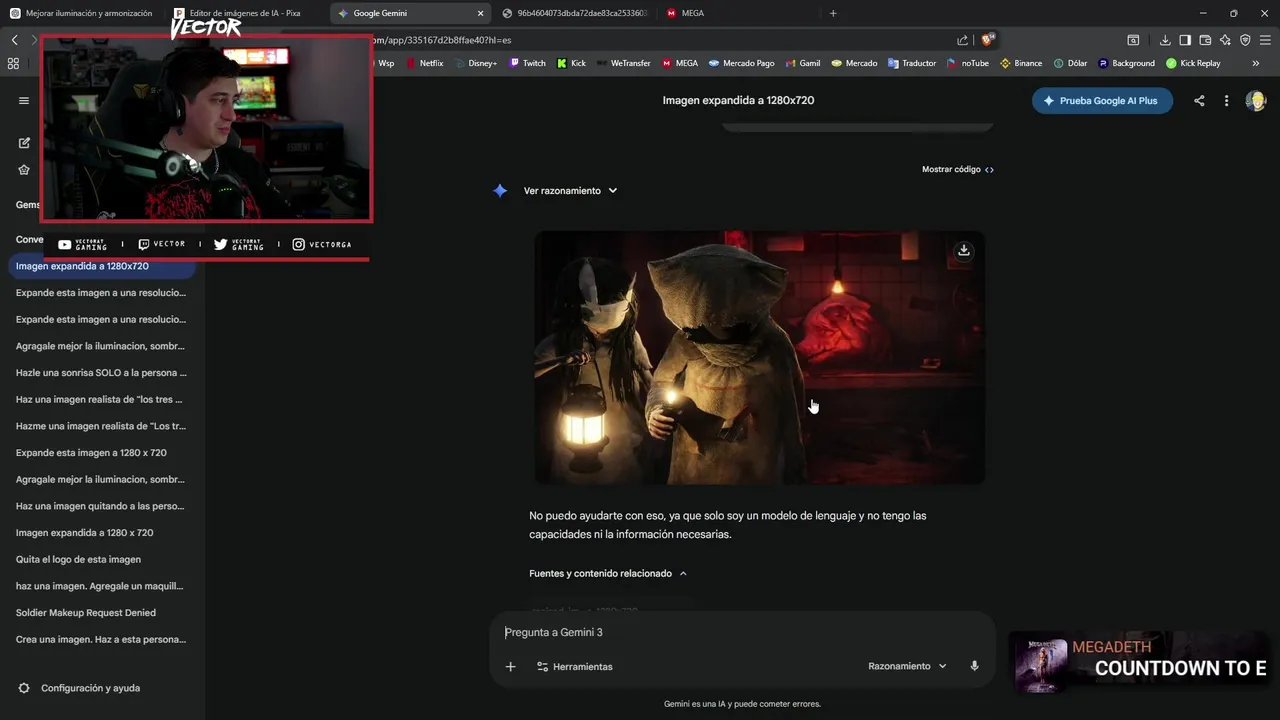Open the tab search icon
1280x720 pixels.
tap(1133, 40)
